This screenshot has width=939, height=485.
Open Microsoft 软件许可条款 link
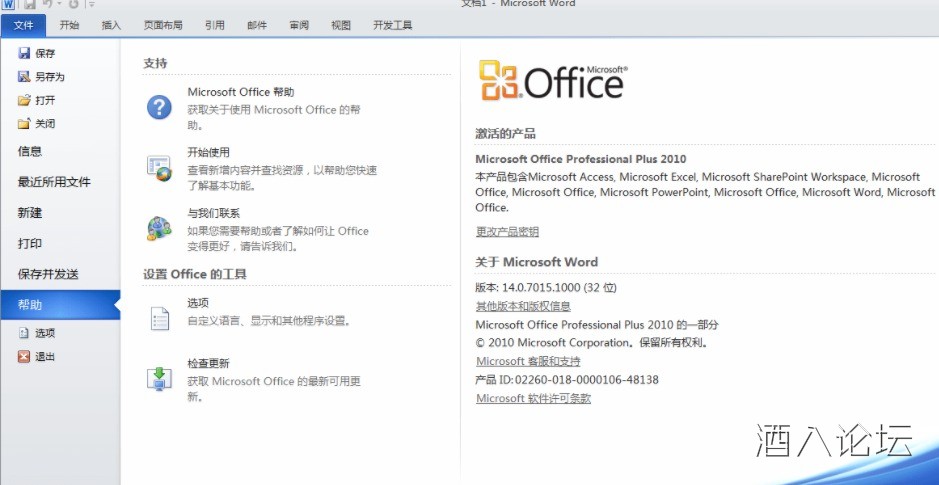pos(534,399)
